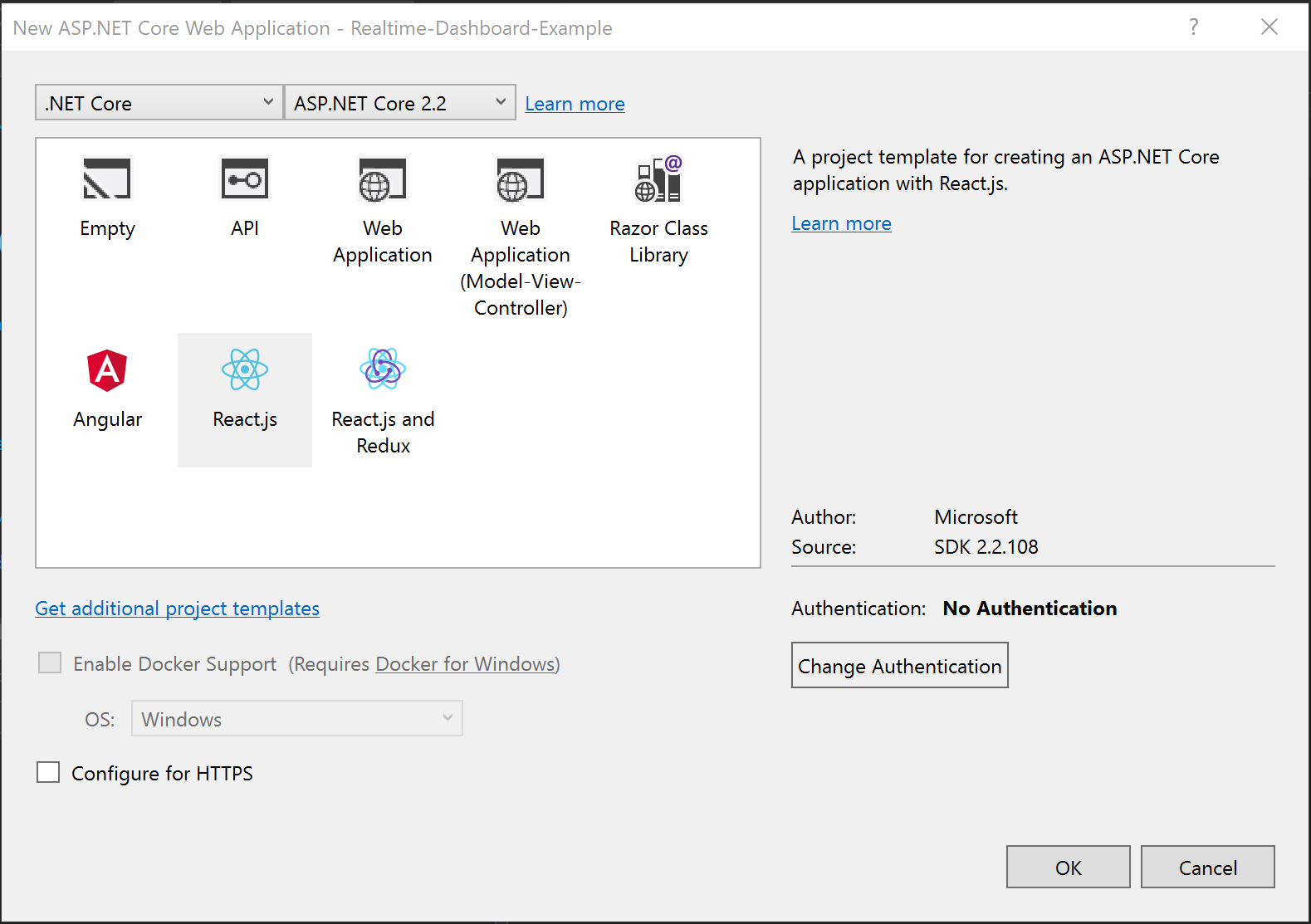Click the React.js template name label
Viewport: 1311px width, 924px height.
[245, 419]
